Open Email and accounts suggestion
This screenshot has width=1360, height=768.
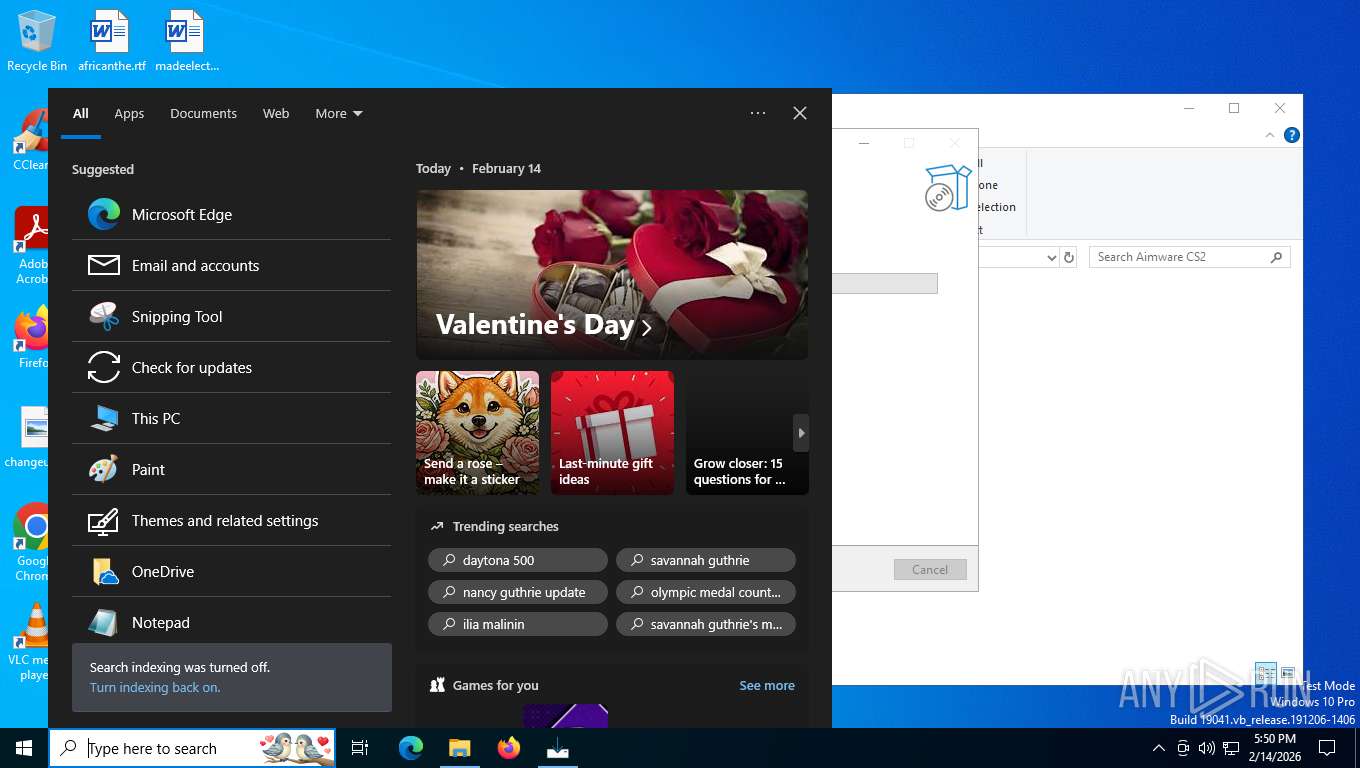click(x=231, y=265)
